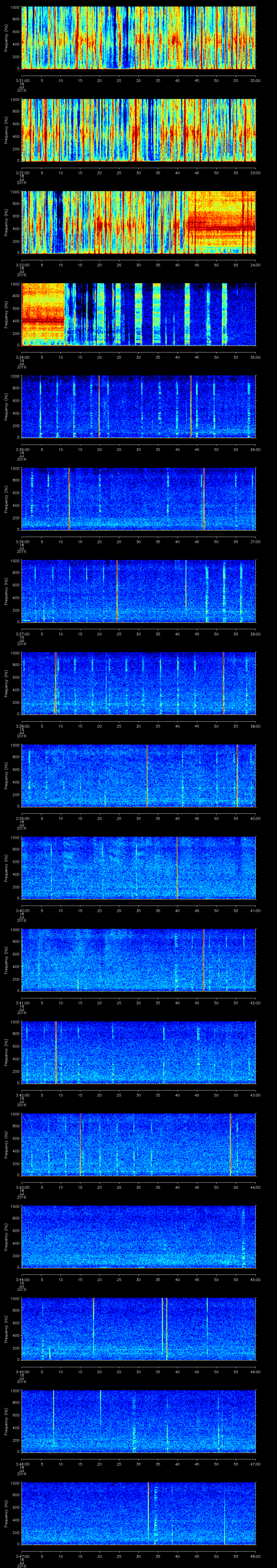Viewport: 277px width, 1568px height.
Task: Pick the 37:00 end-of-axis label
Action: (x=255, y=542)
